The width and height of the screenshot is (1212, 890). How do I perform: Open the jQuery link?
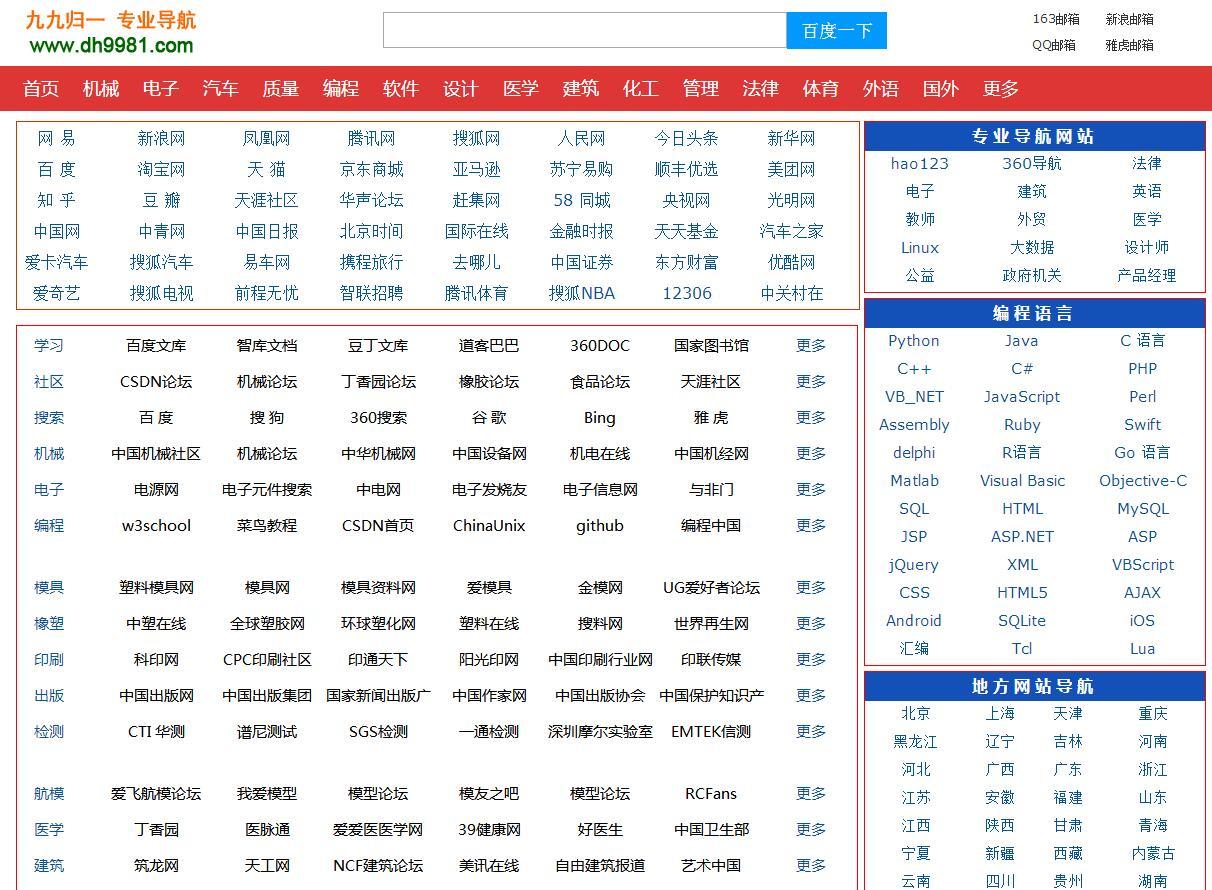[914, 564]
